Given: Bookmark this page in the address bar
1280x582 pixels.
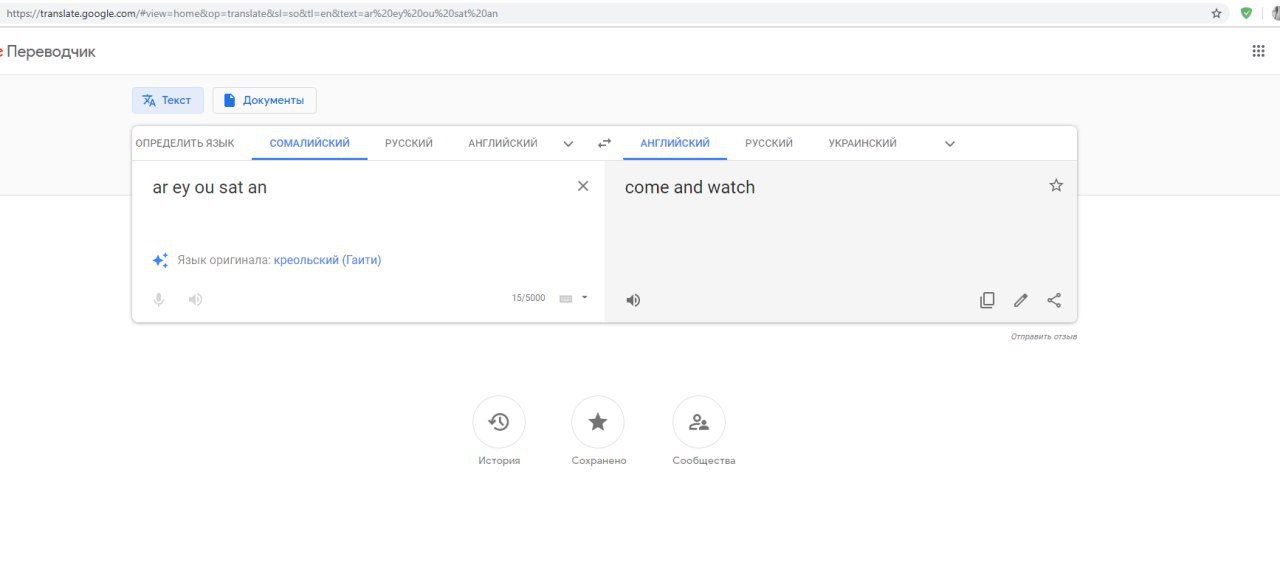Looking at the screenshot, I should [1217, 13].
